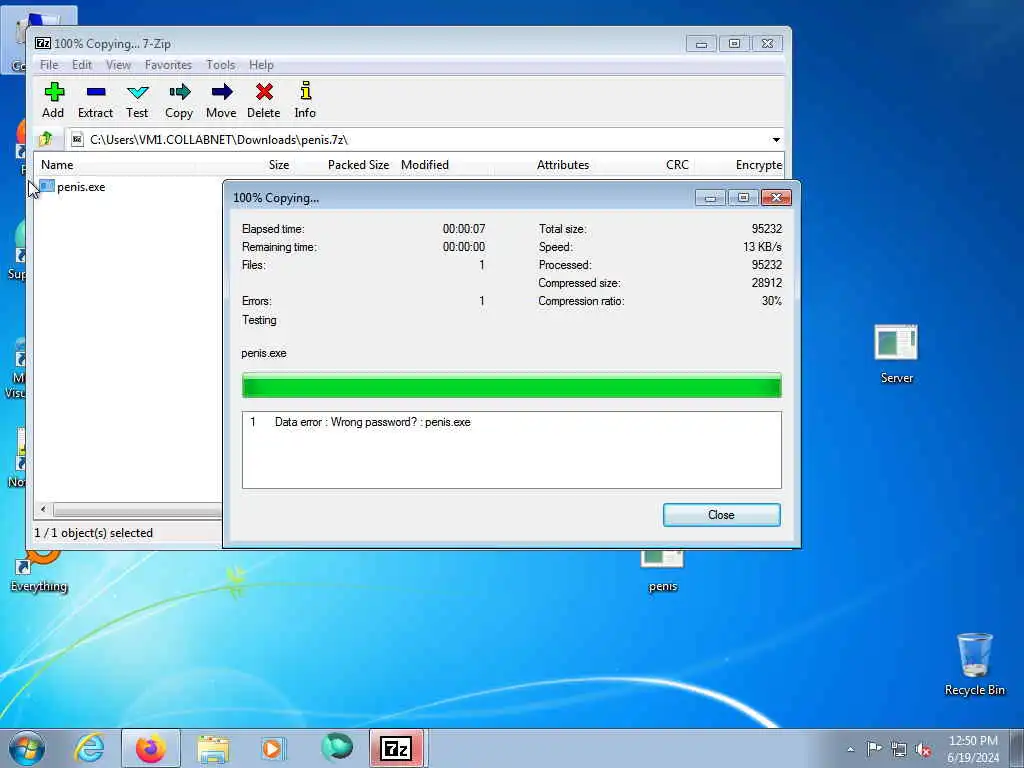Launch Internet Explorer from taskbar
Viewport: 1024px width, 768px height.
click(x=89, y=748)
